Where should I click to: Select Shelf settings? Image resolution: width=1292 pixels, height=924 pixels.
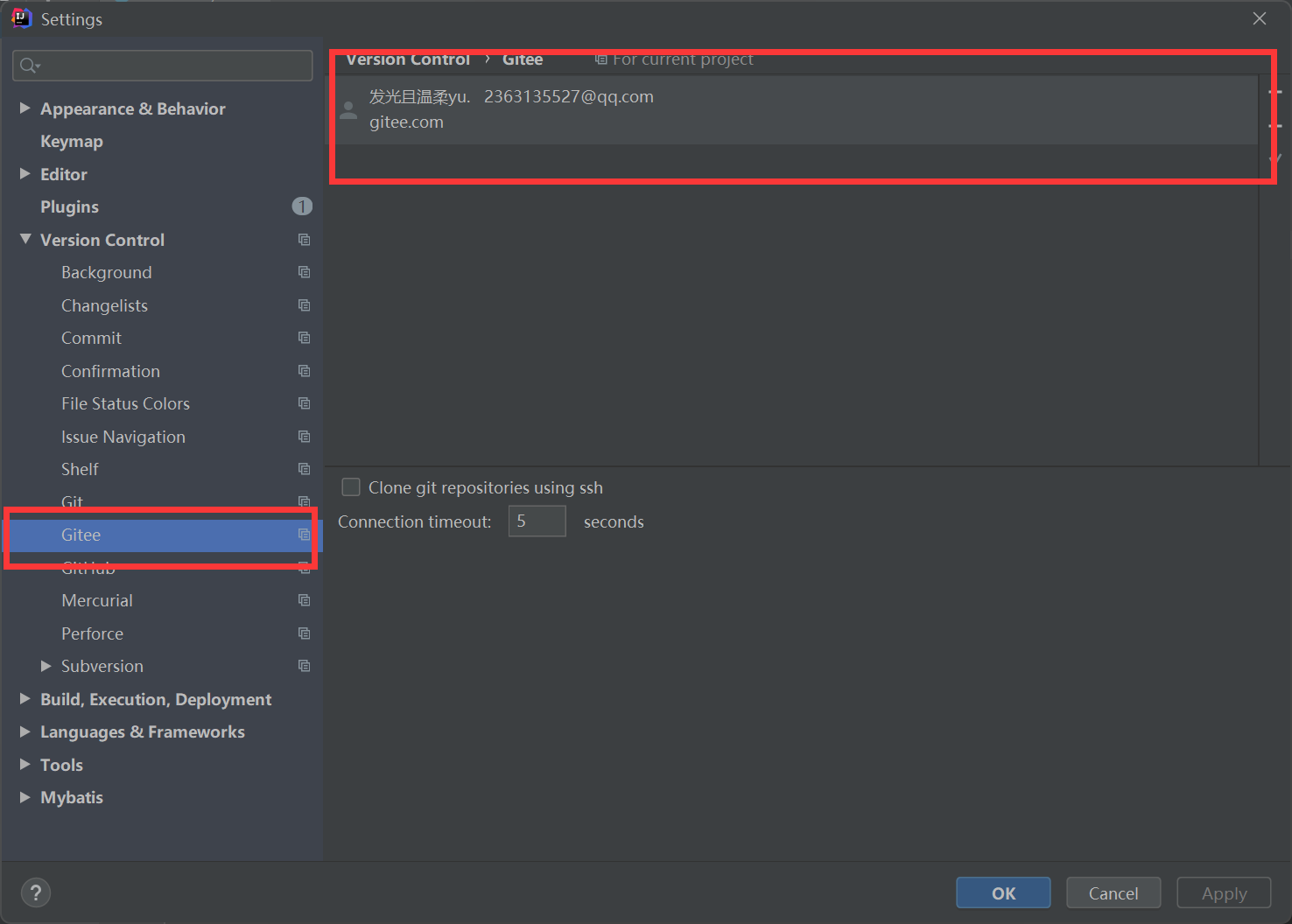[x=80, y=469]
